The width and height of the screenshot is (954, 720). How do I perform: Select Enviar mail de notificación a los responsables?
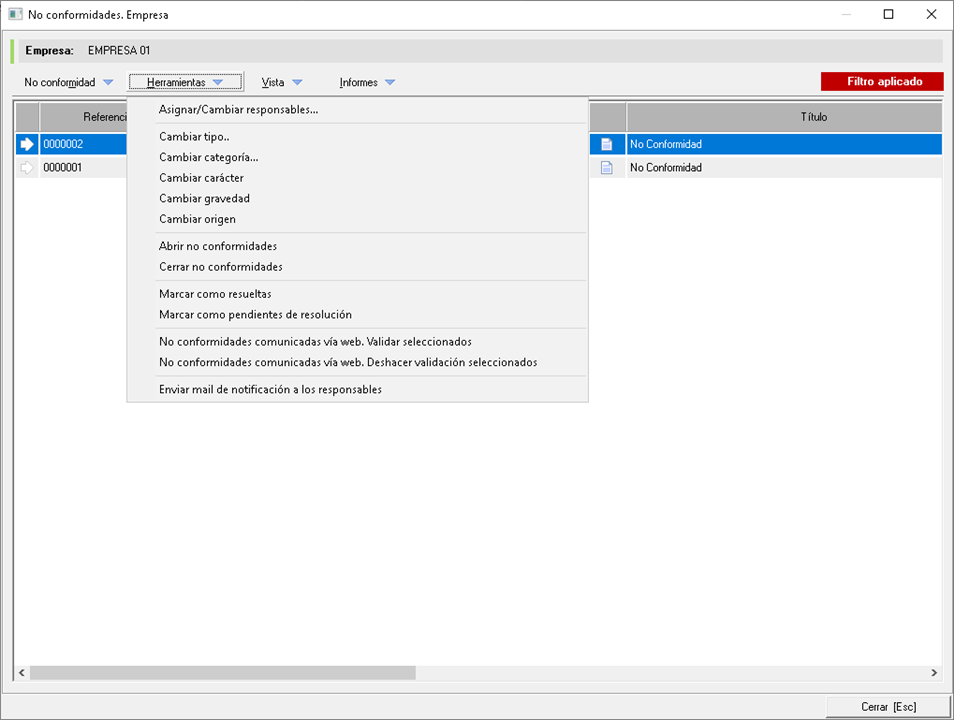pyautogui.click(x=270, y=389)
